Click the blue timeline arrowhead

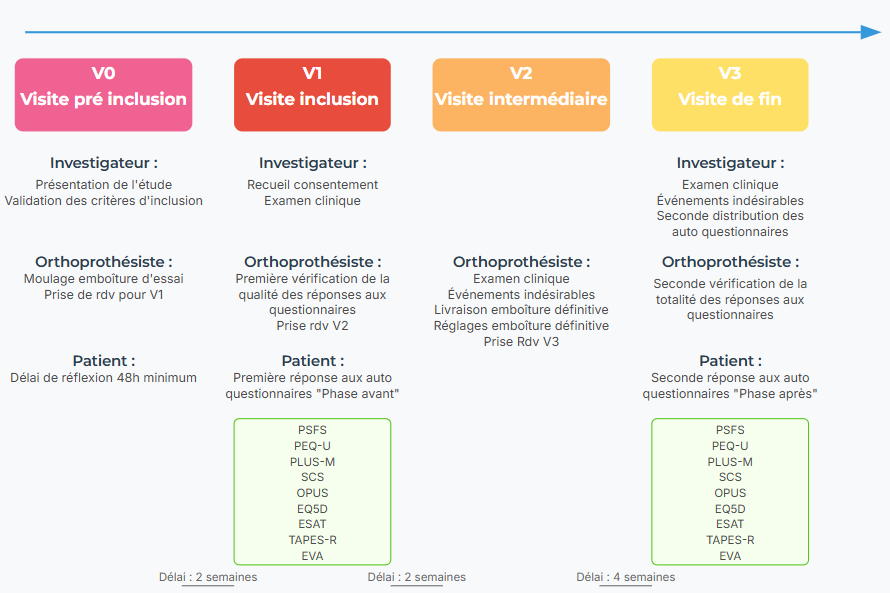click(x=870, y=32)
